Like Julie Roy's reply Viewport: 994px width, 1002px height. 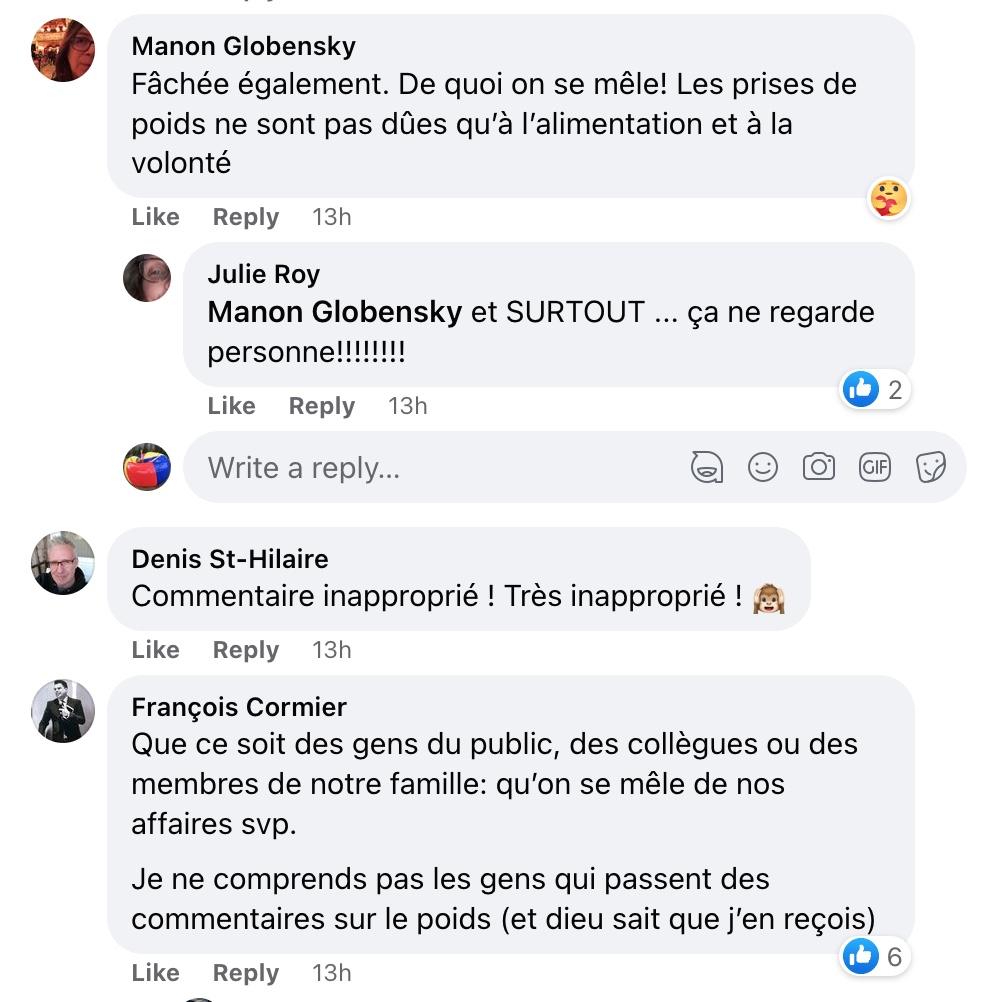pyautogui.click(x=231, y=406)
